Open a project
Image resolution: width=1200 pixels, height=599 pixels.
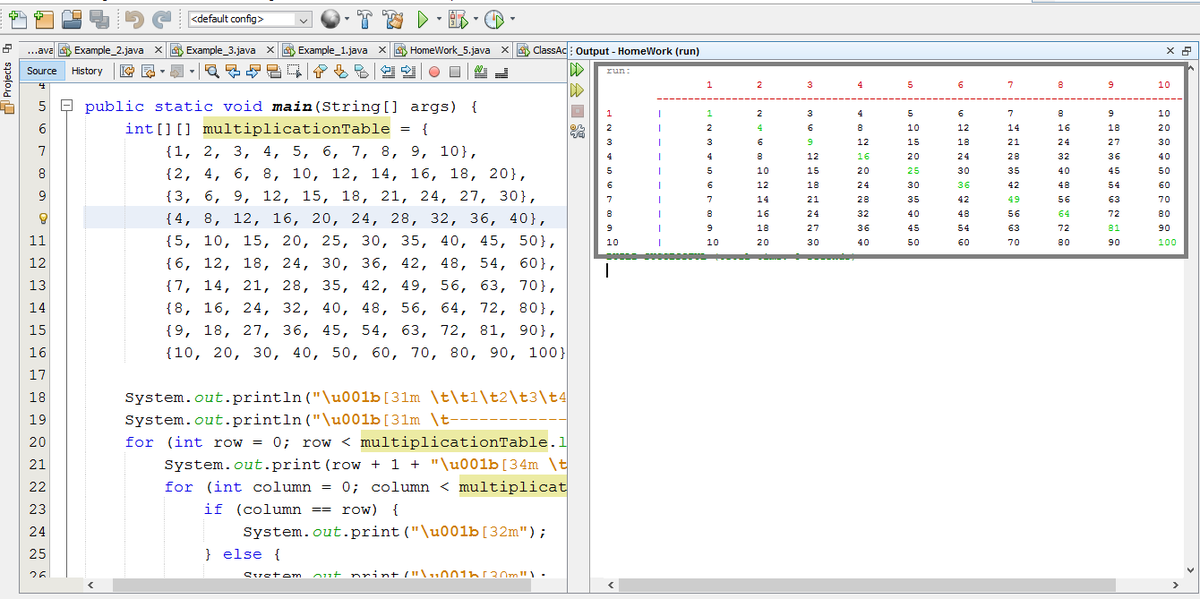pos(71,18)
